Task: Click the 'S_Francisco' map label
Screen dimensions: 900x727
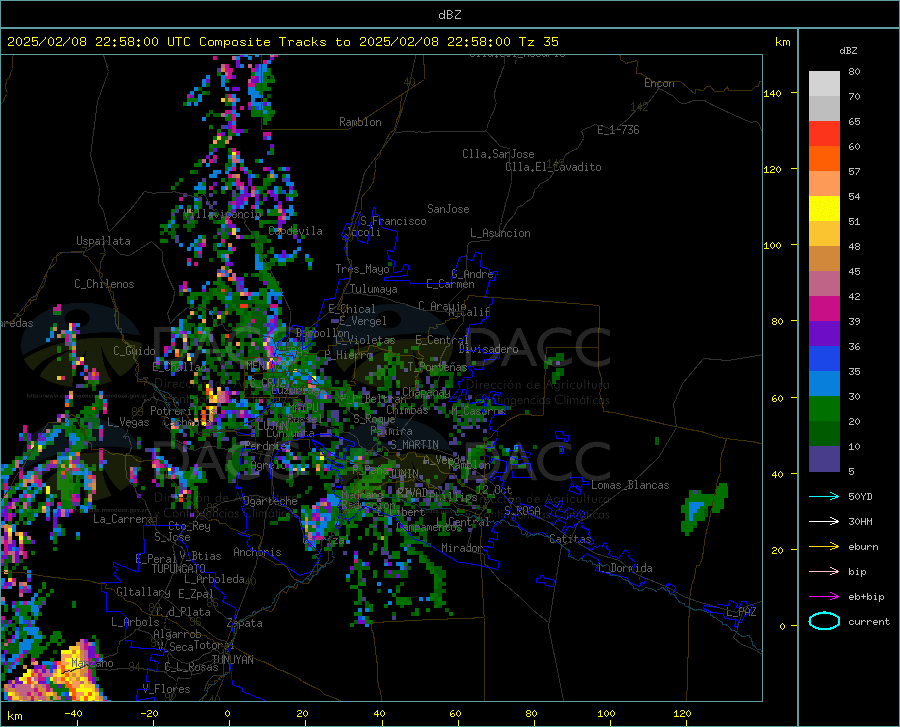Action: 393,221
